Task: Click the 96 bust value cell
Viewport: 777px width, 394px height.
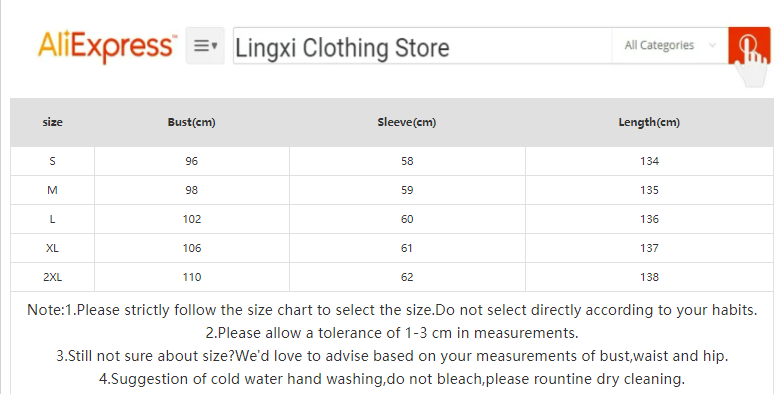Action: (192, 161)
